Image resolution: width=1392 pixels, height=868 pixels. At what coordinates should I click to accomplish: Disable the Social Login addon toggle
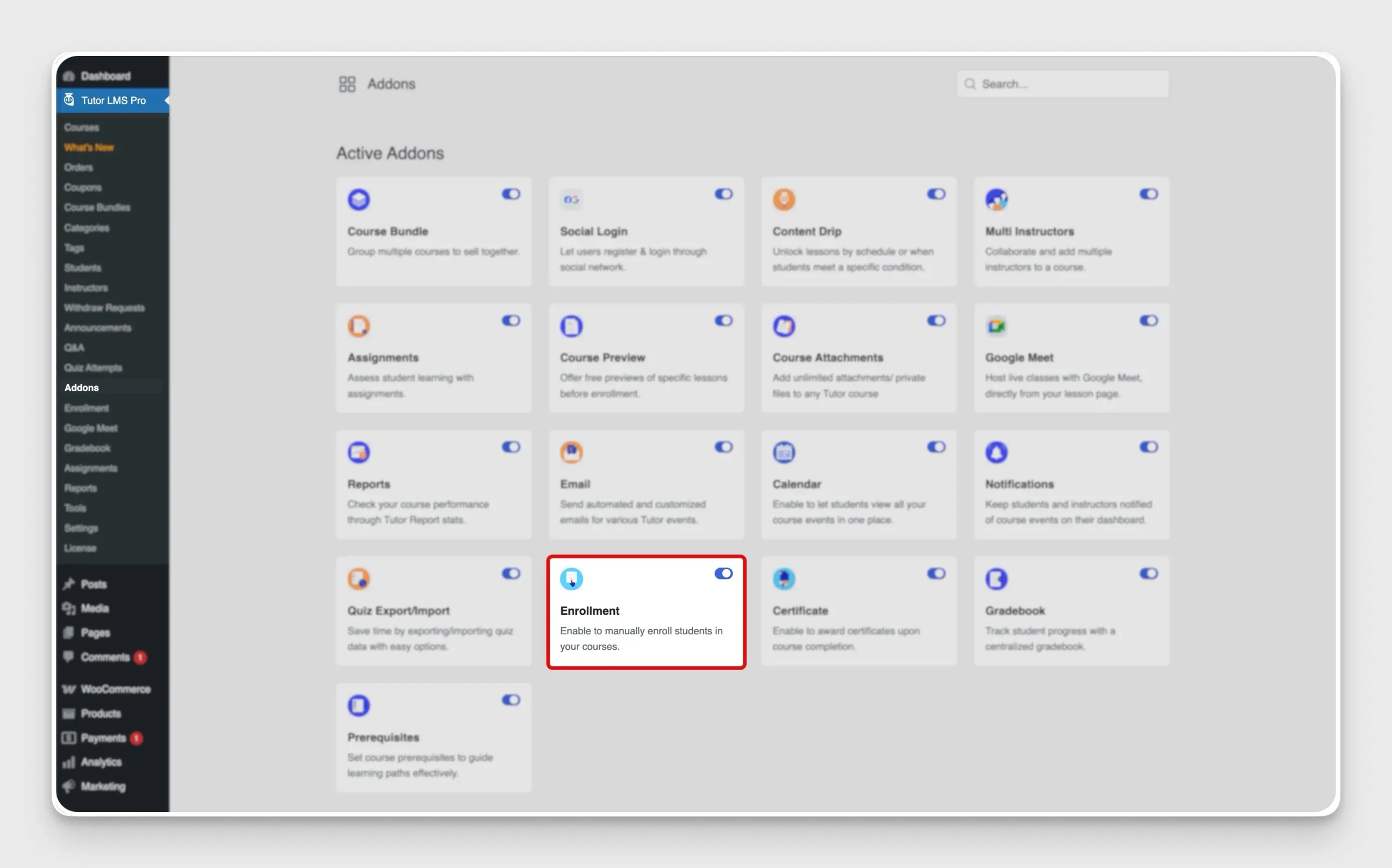coord(724,194)
